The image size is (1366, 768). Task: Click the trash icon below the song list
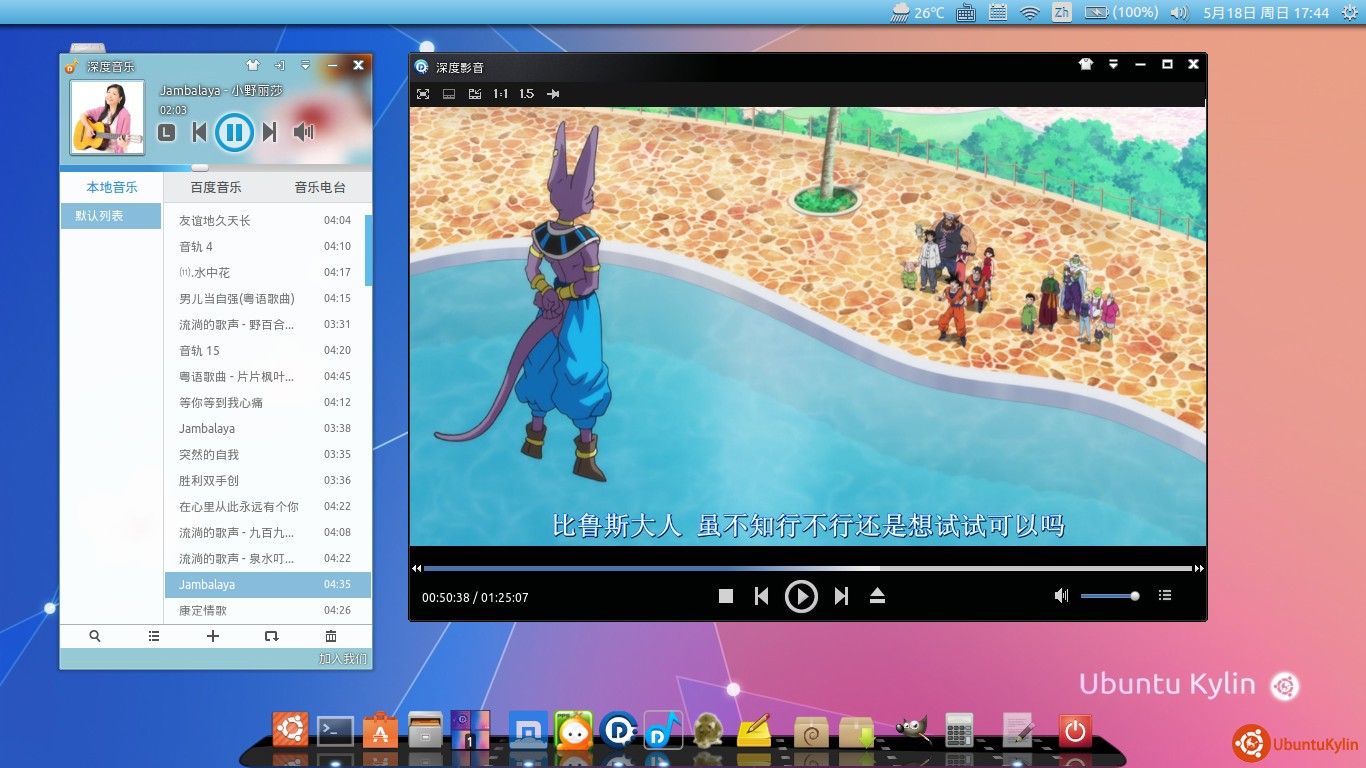point(331,636)
